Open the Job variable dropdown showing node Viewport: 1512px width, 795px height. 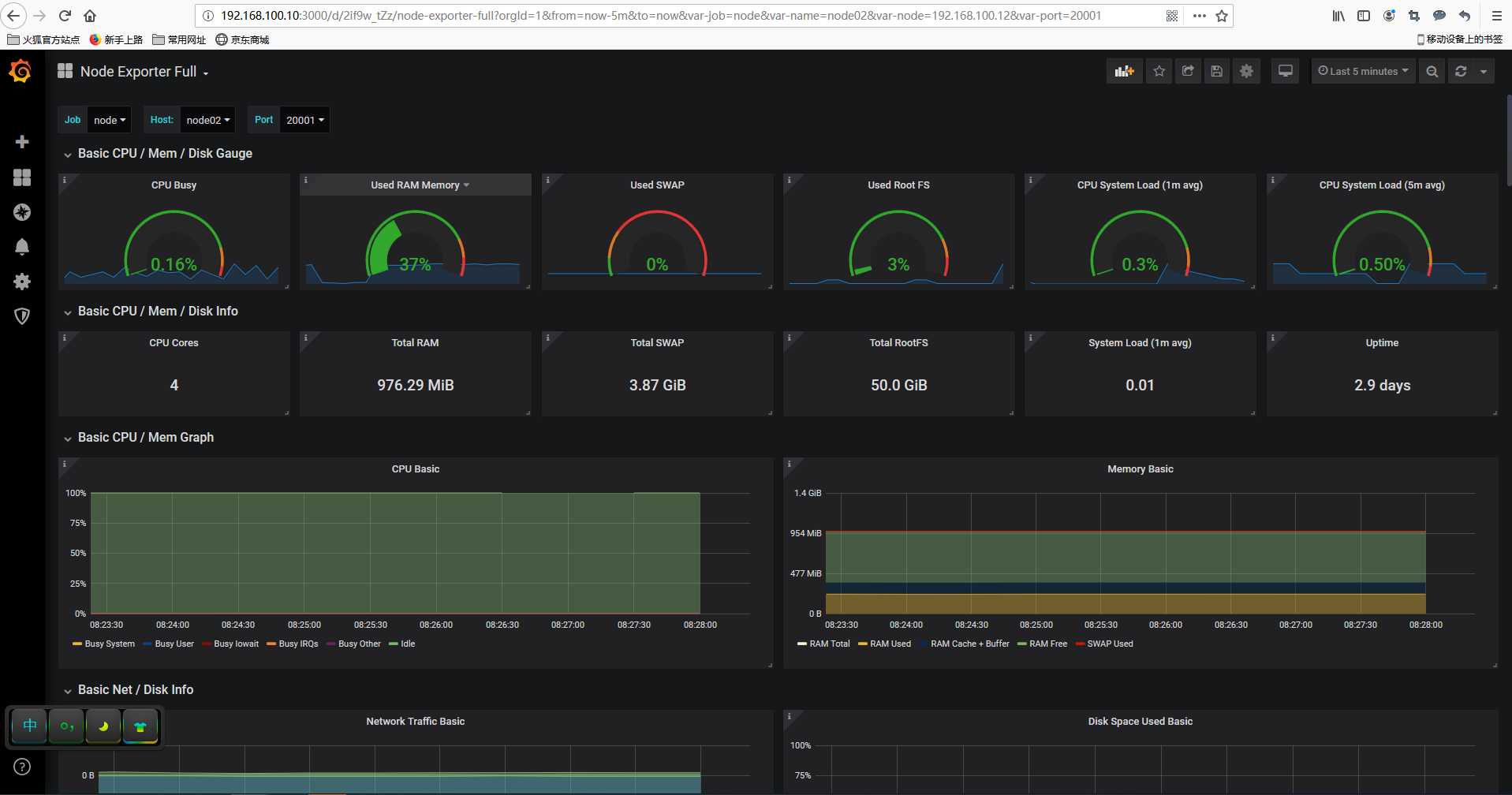(x=110, y=120)
